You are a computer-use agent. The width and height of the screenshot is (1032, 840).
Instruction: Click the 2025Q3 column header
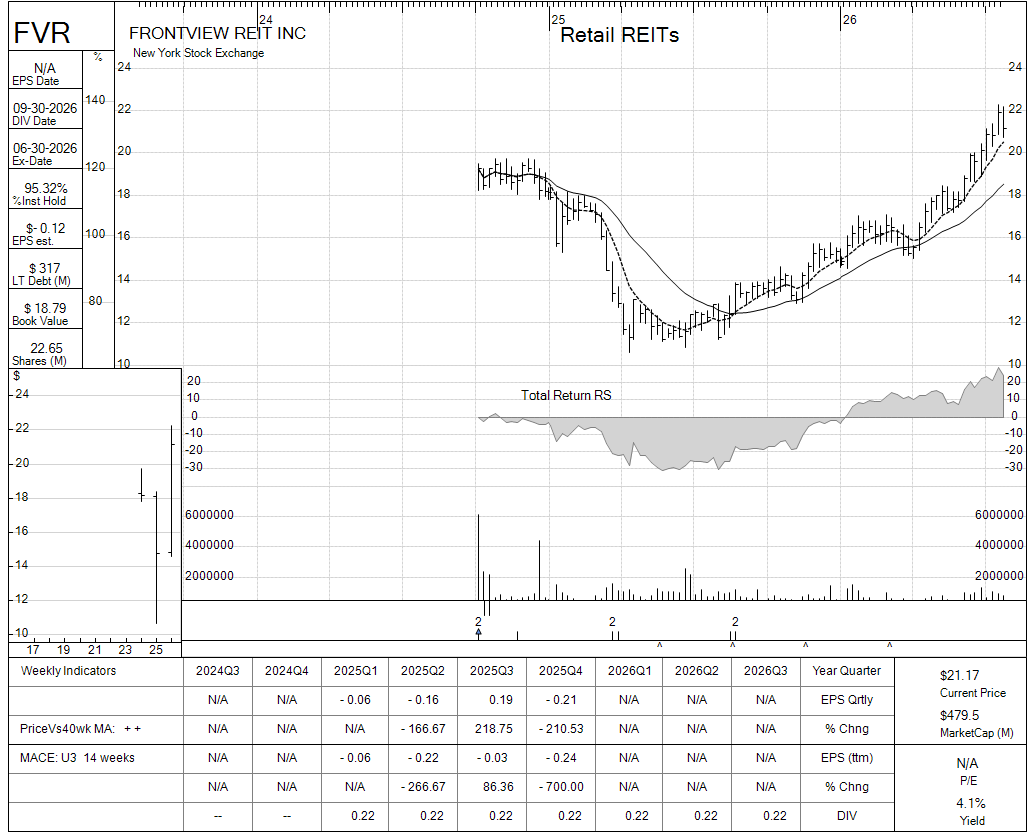(492, 671)
